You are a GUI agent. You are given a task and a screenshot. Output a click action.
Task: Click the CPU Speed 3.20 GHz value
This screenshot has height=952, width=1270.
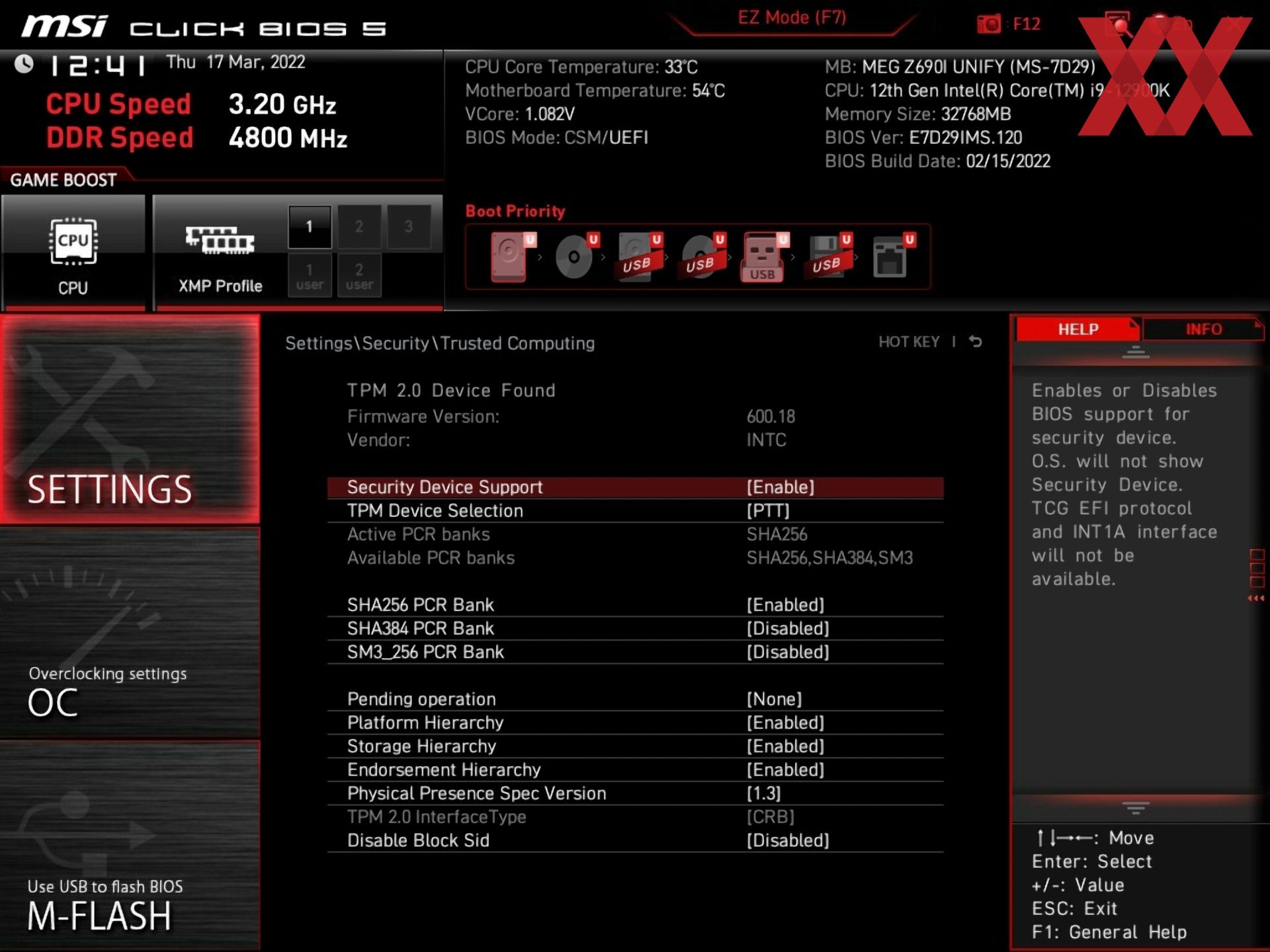coord(282,104)
